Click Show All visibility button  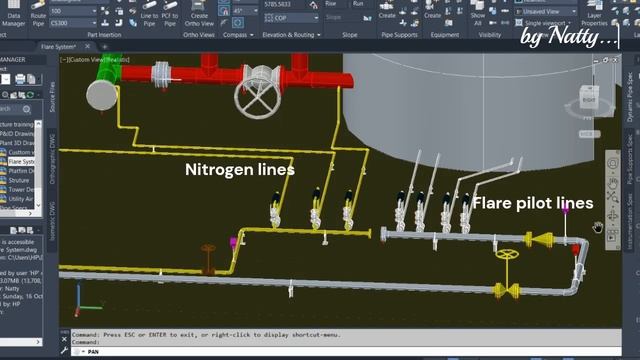pyautogui.click(x=478, y=13)
